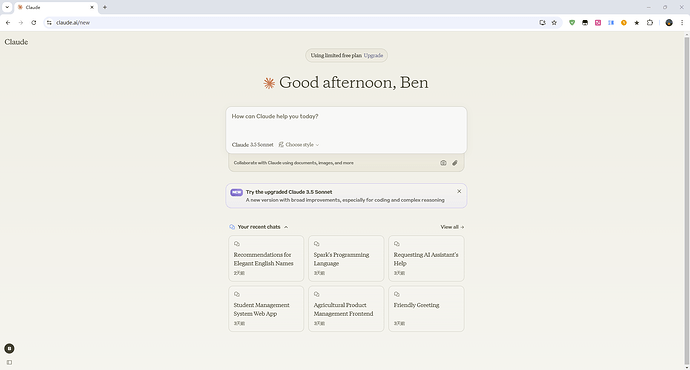Open the blue extension icon
The width and height of the screenshot is (690, 370).
coord(611,22)
